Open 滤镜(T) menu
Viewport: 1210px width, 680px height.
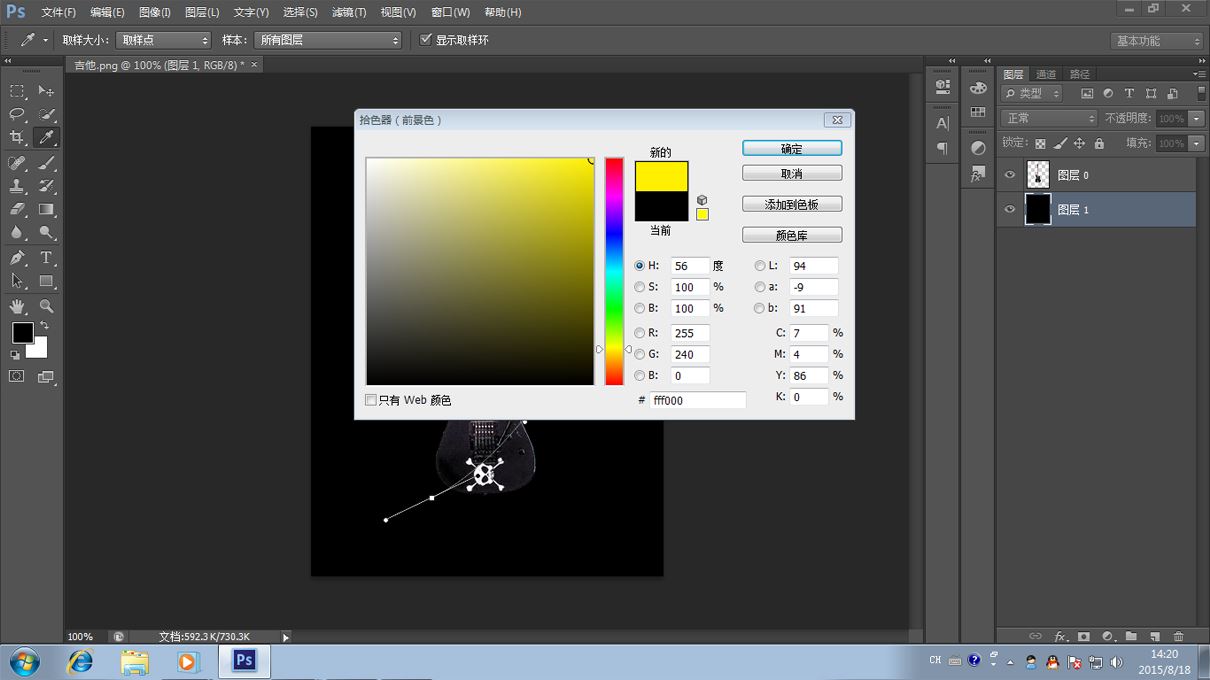pyautogui.click(x=348, y=12)
